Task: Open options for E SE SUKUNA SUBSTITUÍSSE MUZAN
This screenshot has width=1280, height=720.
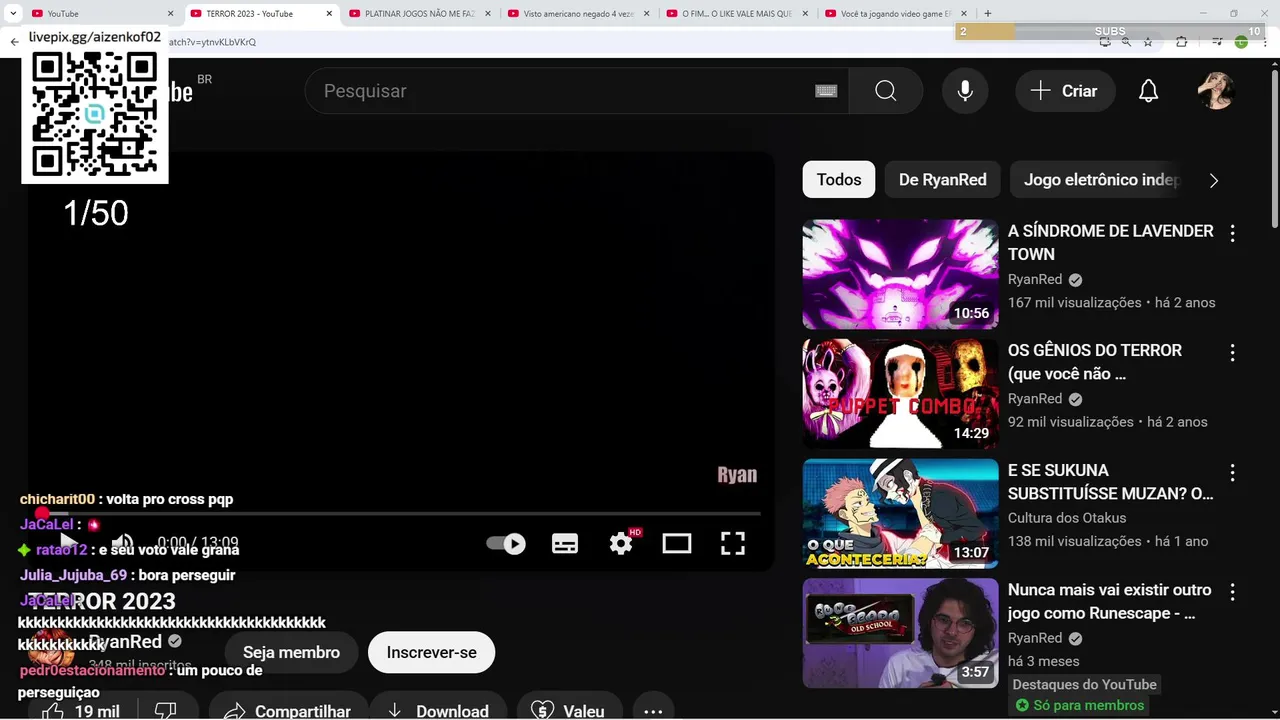Action: click(x=1232, y=472)
